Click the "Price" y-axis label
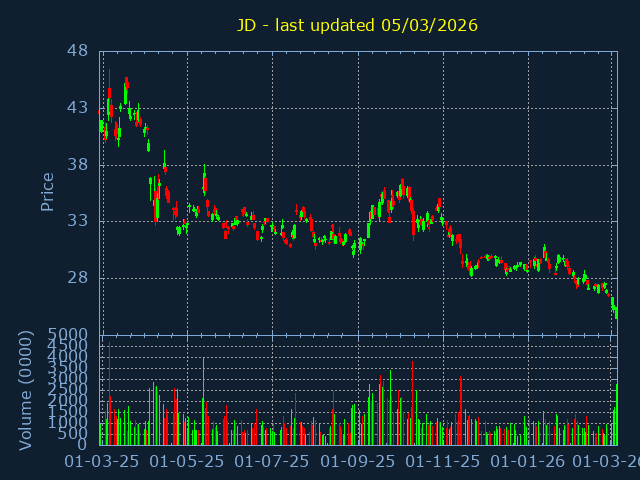The width and height of the screenshot is (640, 480). click(47, 191)
